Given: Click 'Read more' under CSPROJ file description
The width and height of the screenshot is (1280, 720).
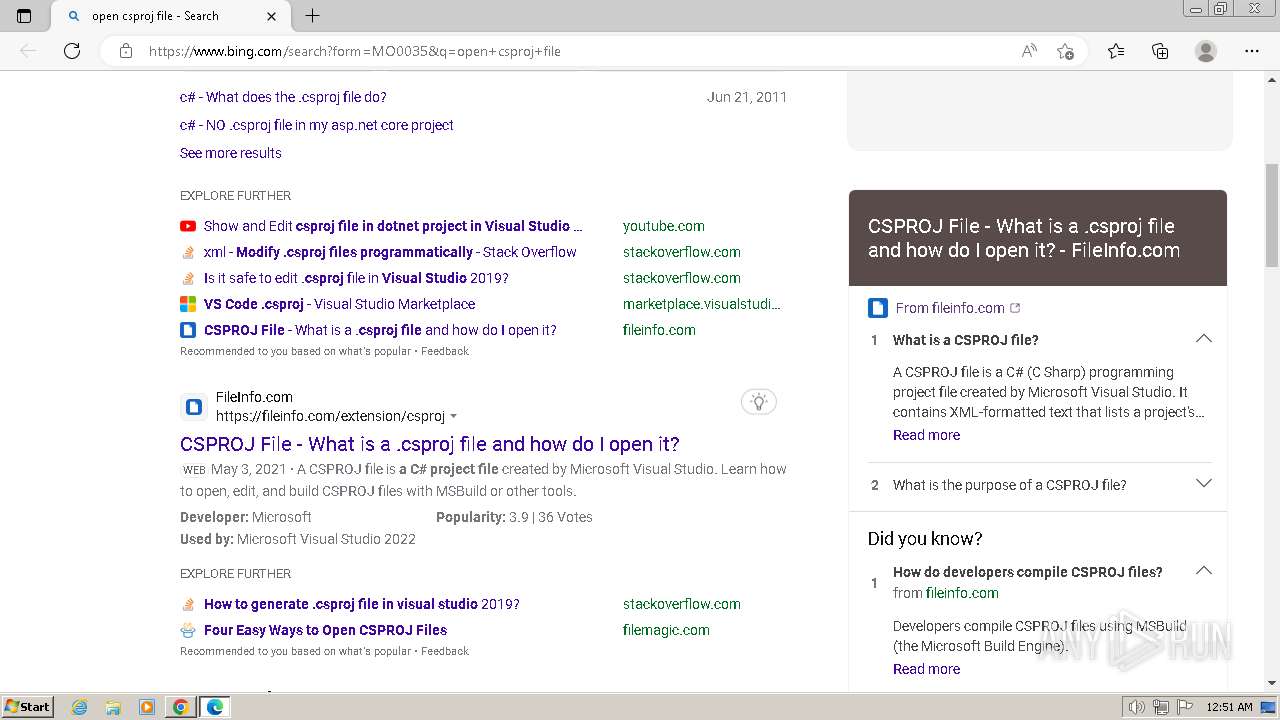Looking at the screenshot, I should [926, 435].
